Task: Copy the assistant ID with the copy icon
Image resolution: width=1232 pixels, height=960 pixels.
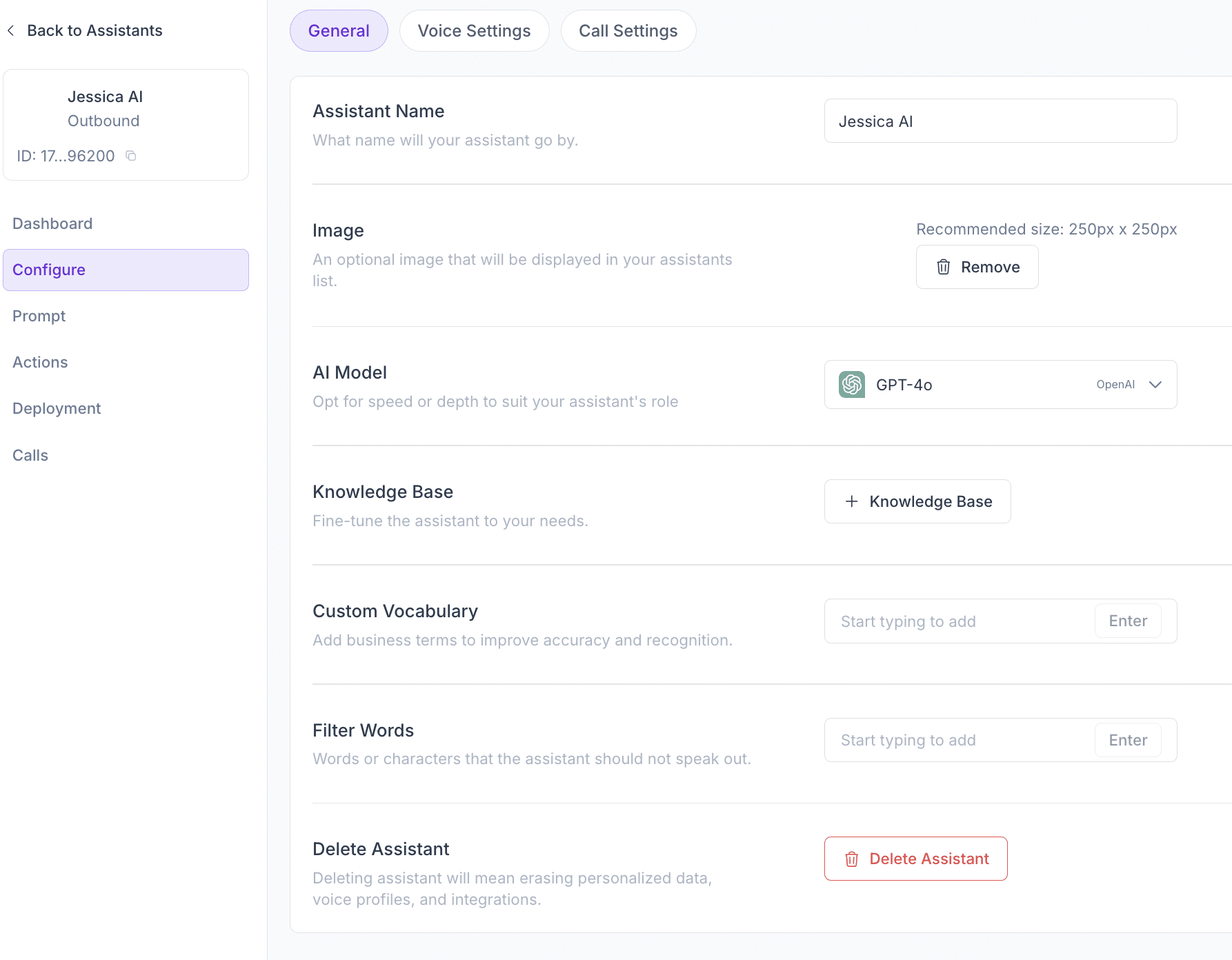Action: [131, 156]
